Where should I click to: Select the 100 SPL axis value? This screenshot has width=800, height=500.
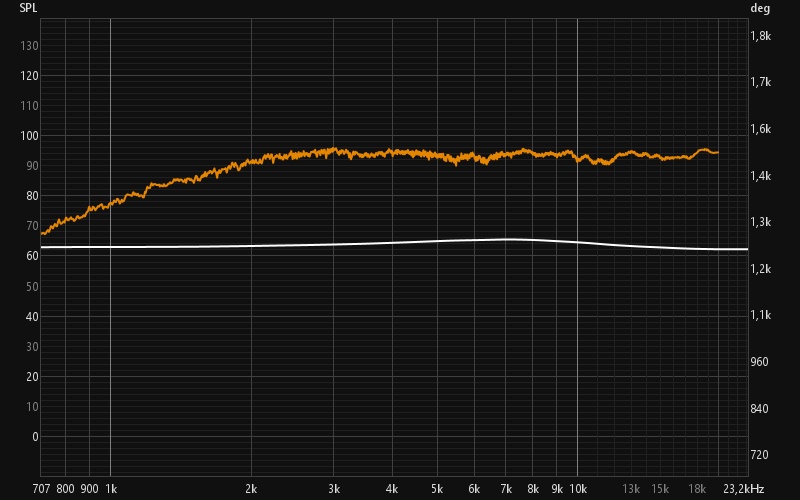point(29,136)
